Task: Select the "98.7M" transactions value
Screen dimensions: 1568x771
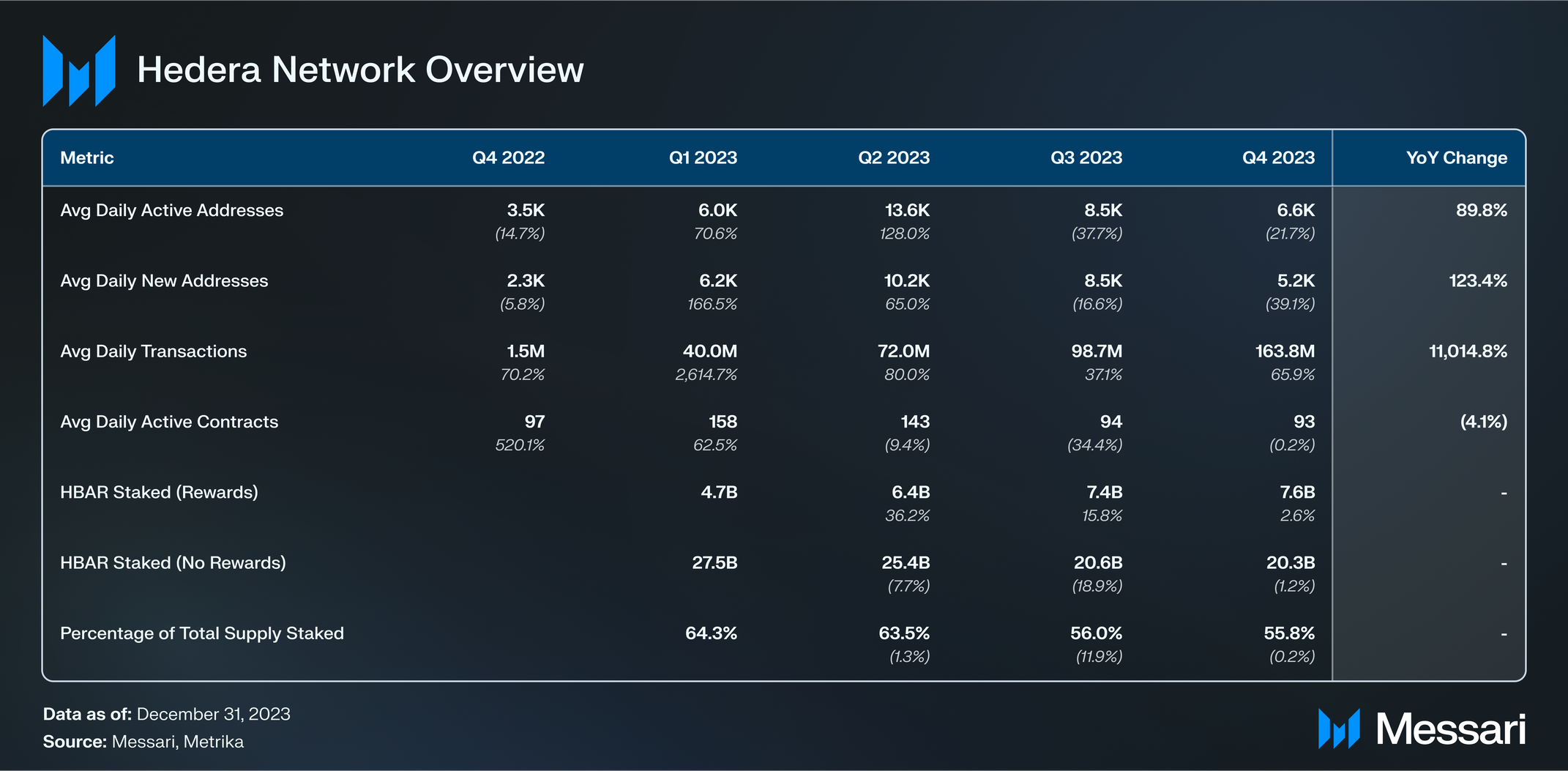Action: 1097,351
